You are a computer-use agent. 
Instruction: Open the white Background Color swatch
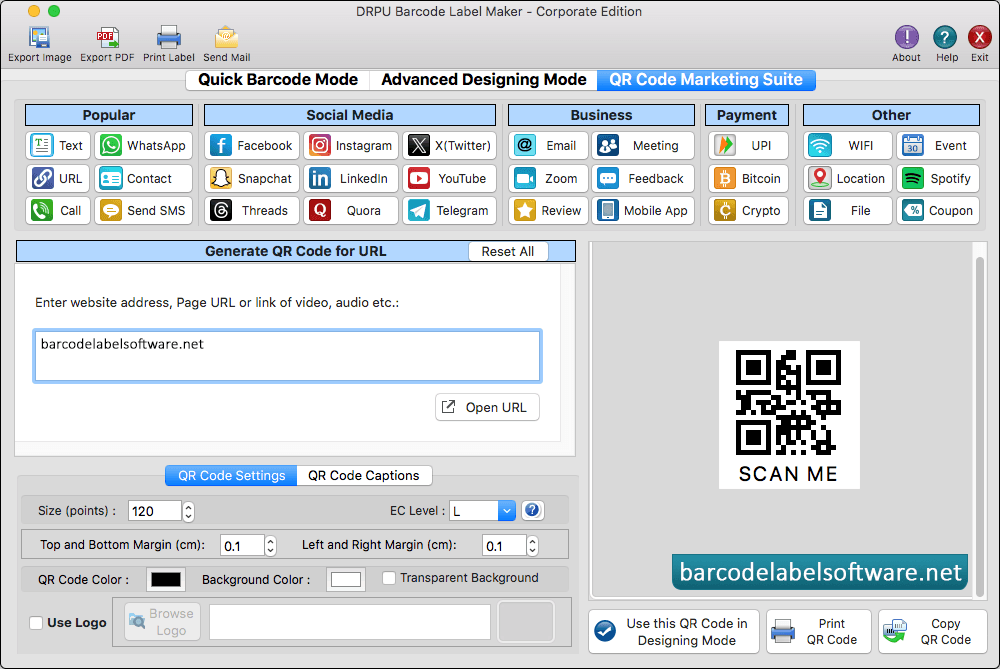(x=346, y=579)
